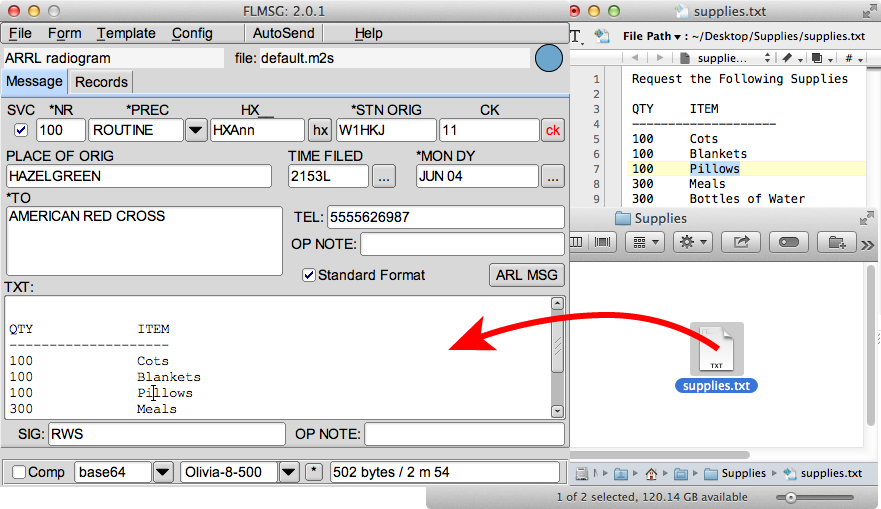
Task: Enter full screen in supplies.txt editor window
Action: (869, 11)
